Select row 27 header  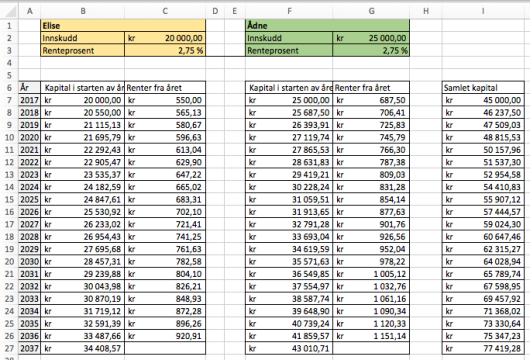tap(9, 348)
